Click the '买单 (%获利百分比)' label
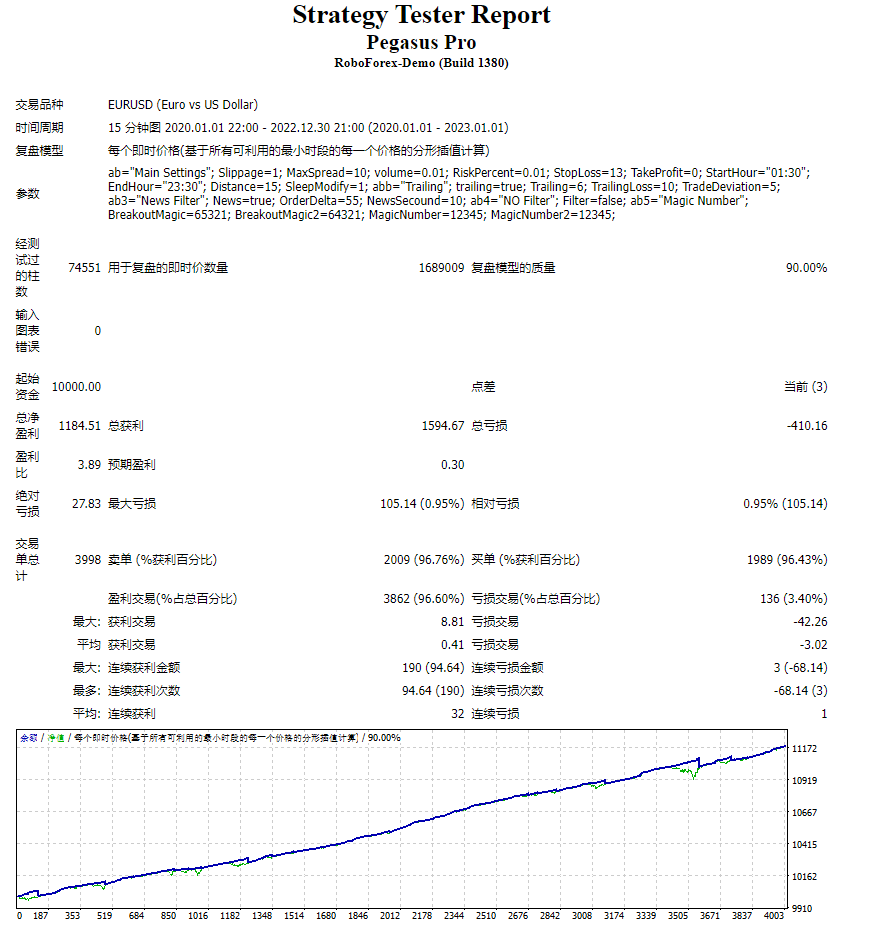Viewport: 872px width, 927px height. coord(525,559)
